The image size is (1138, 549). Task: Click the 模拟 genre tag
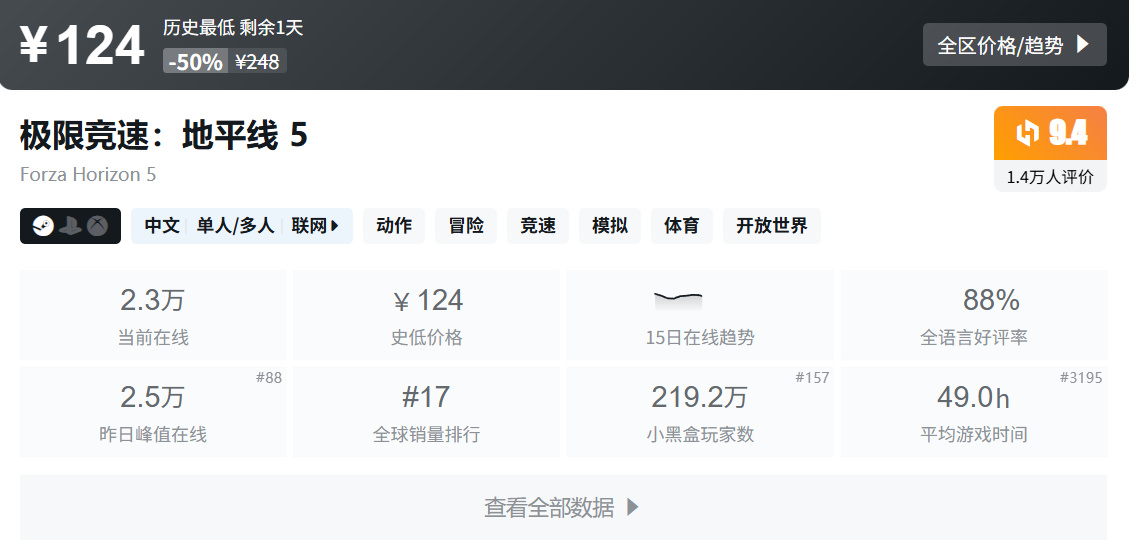610,226
